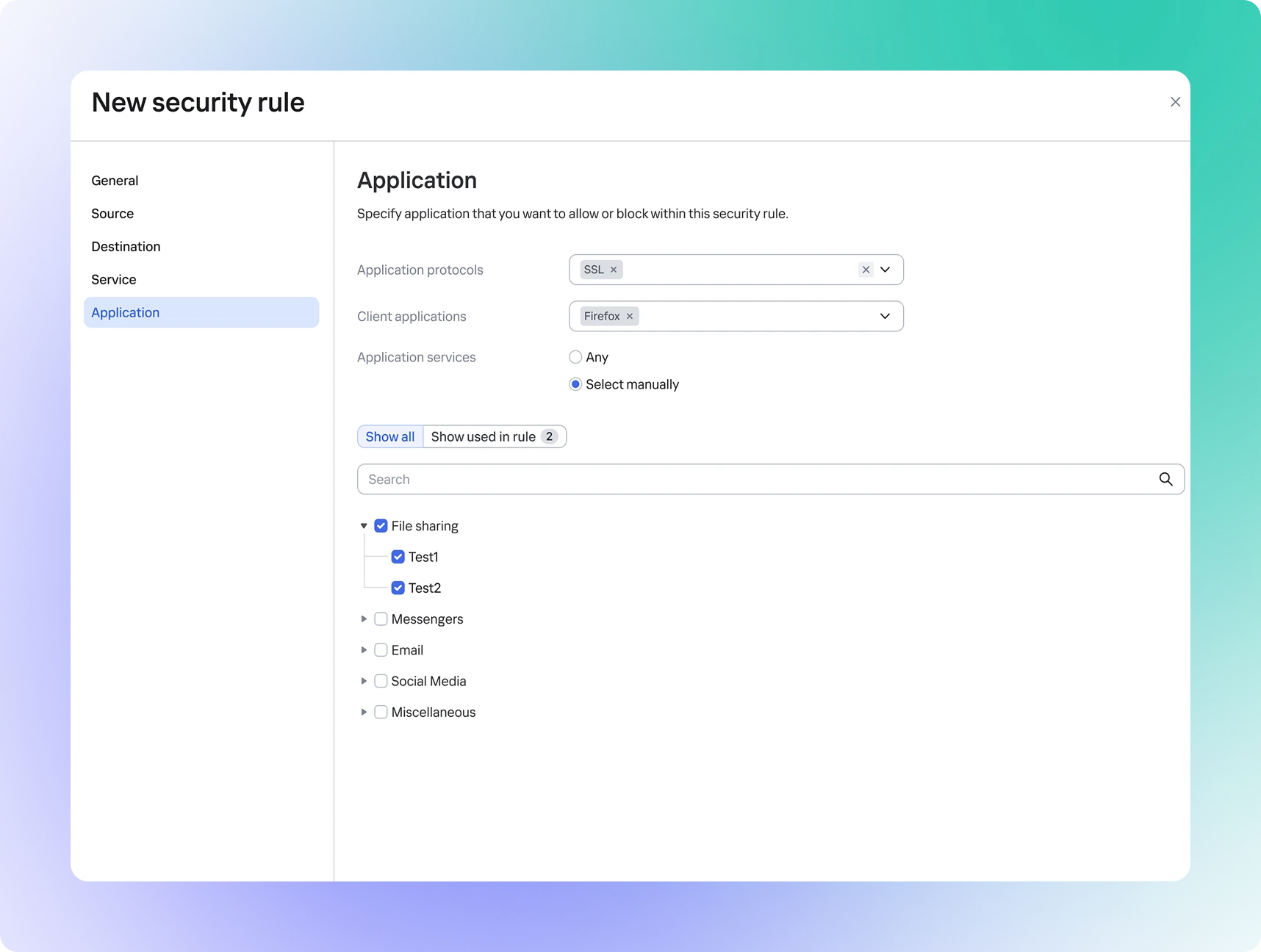Remove the Firefox client tag
The width and height of the screenshot is (1261, 952).
coord(630,317)
